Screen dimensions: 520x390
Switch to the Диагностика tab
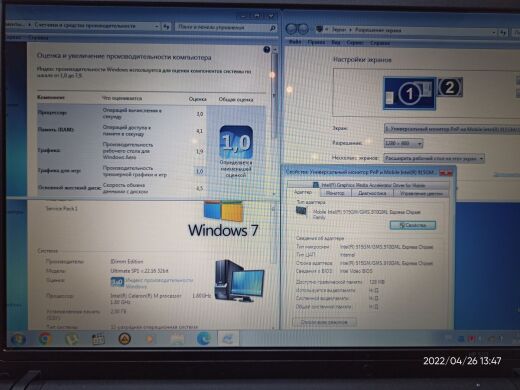[x=372, y=193]
